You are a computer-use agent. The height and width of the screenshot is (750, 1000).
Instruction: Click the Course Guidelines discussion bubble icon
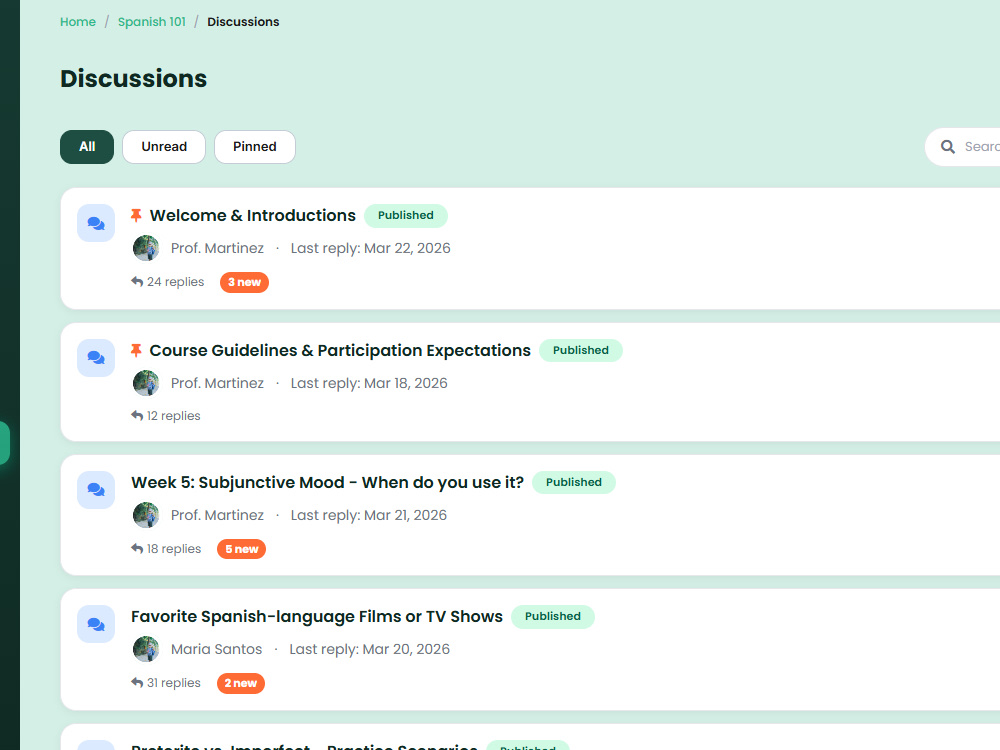[x=96, y=358]
